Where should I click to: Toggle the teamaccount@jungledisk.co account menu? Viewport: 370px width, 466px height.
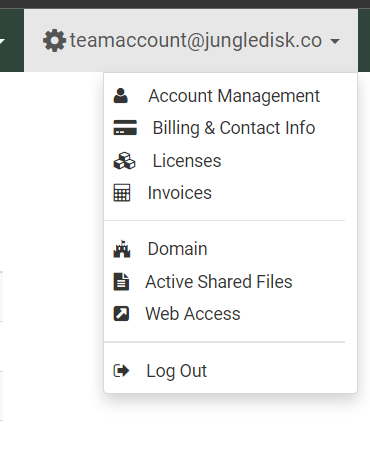(191, 41)
